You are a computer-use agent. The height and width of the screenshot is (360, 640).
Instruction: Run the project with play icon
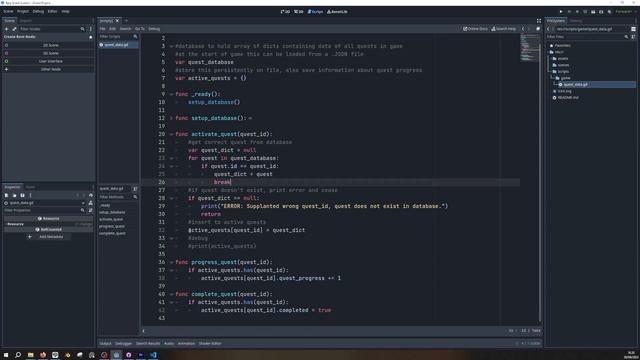[561, 12]
